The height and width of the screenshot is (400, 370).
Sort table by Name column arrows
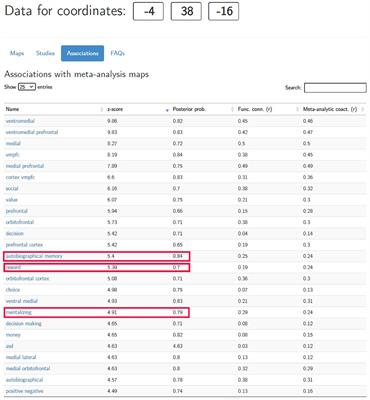pyautogui.click(x=102, y=109)
